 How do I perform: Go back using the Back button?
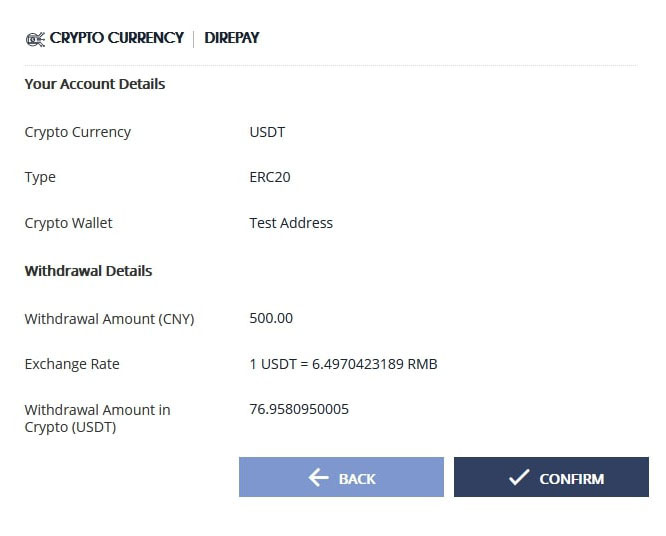(x=341, y=478)
